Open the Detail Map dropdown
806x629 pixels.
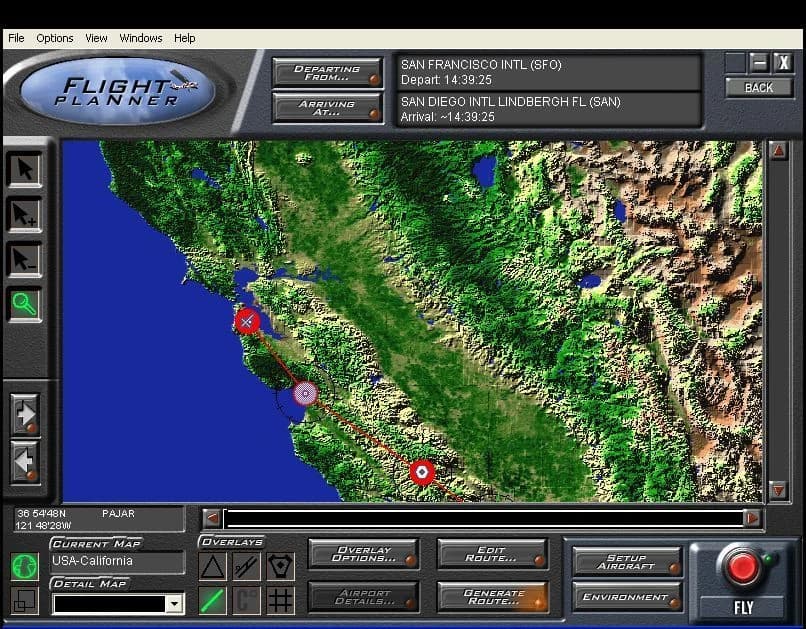175,604
